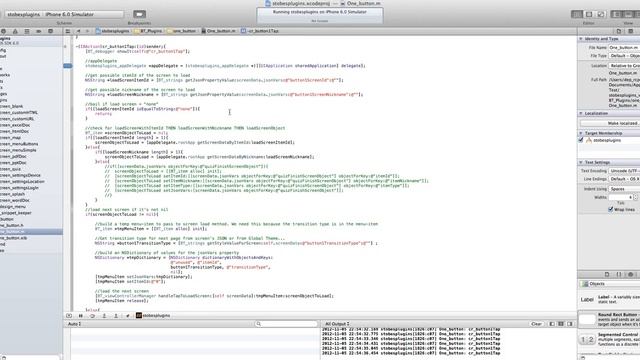The height and width of the screenshot is (360, 640).
Task: Click the Make localized button
Action: click(610, 123)
